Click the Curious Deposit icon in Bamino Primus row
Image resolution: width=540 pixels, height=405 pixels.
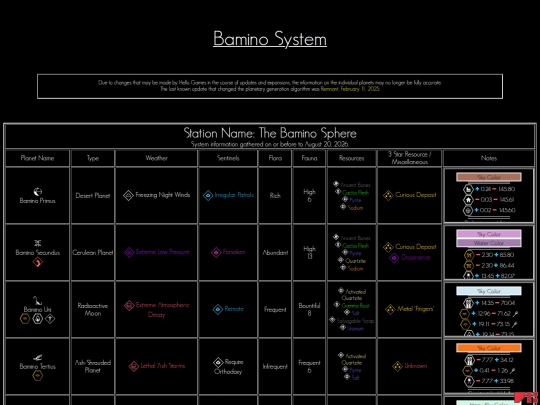coord(388,195)
